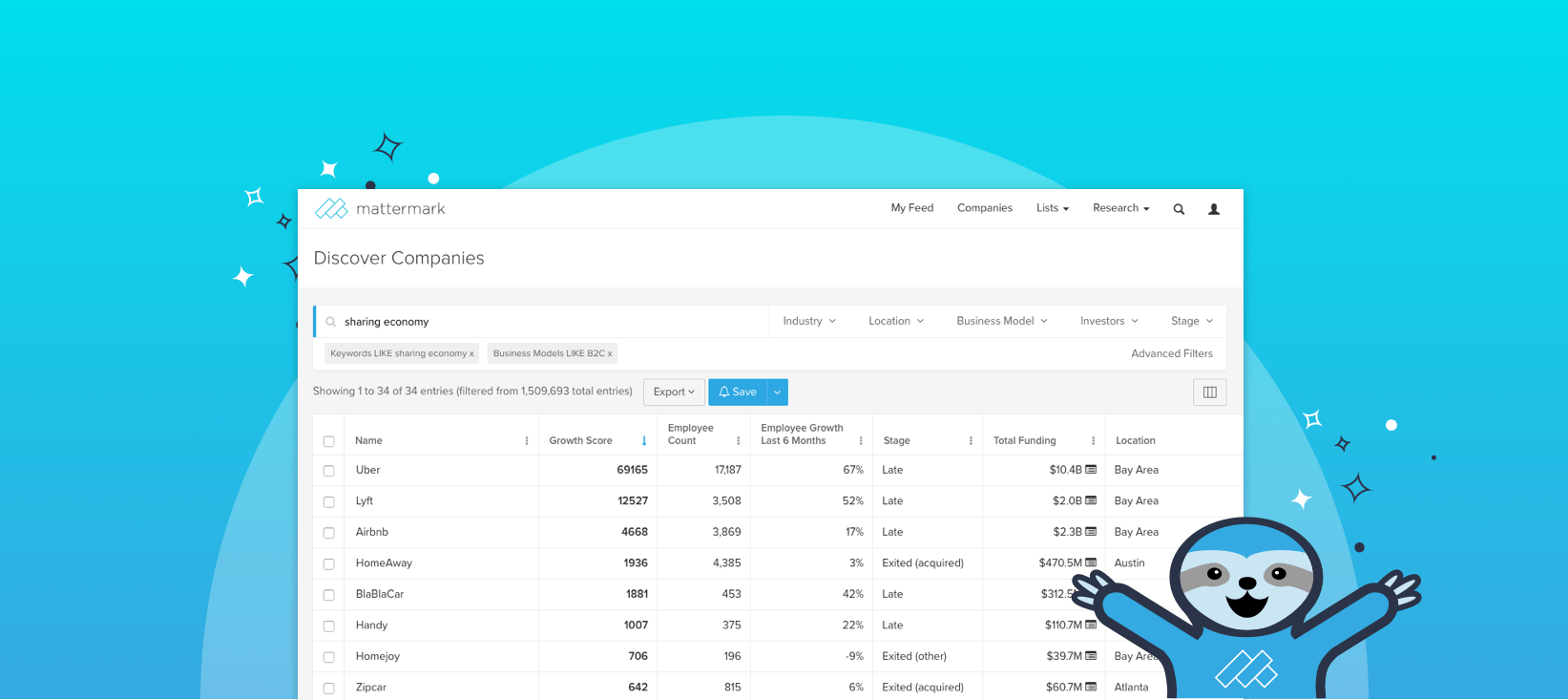This screenshot has width=1568, height=700.
Task: Remove Keywords LIKE sharing economy filter
Action: 471,354
